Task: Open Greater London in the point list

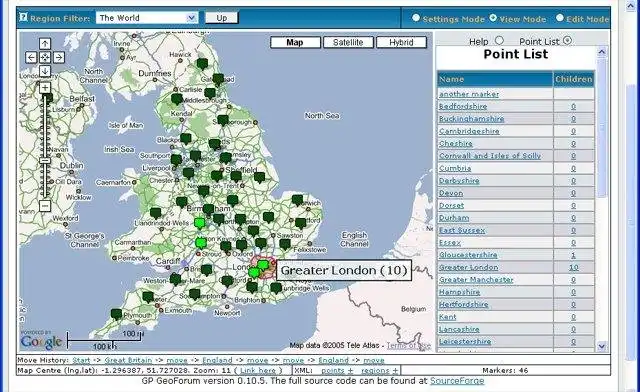Action: click(x=469, y=267)
